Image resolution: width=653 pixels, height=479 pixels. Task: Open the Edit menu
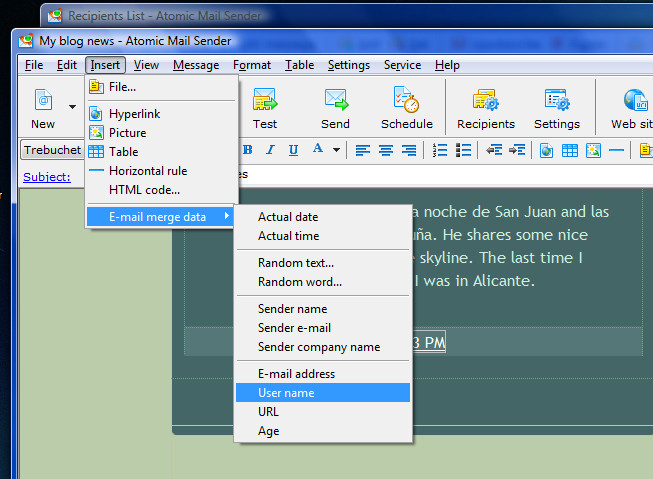(x=67, y=65)
